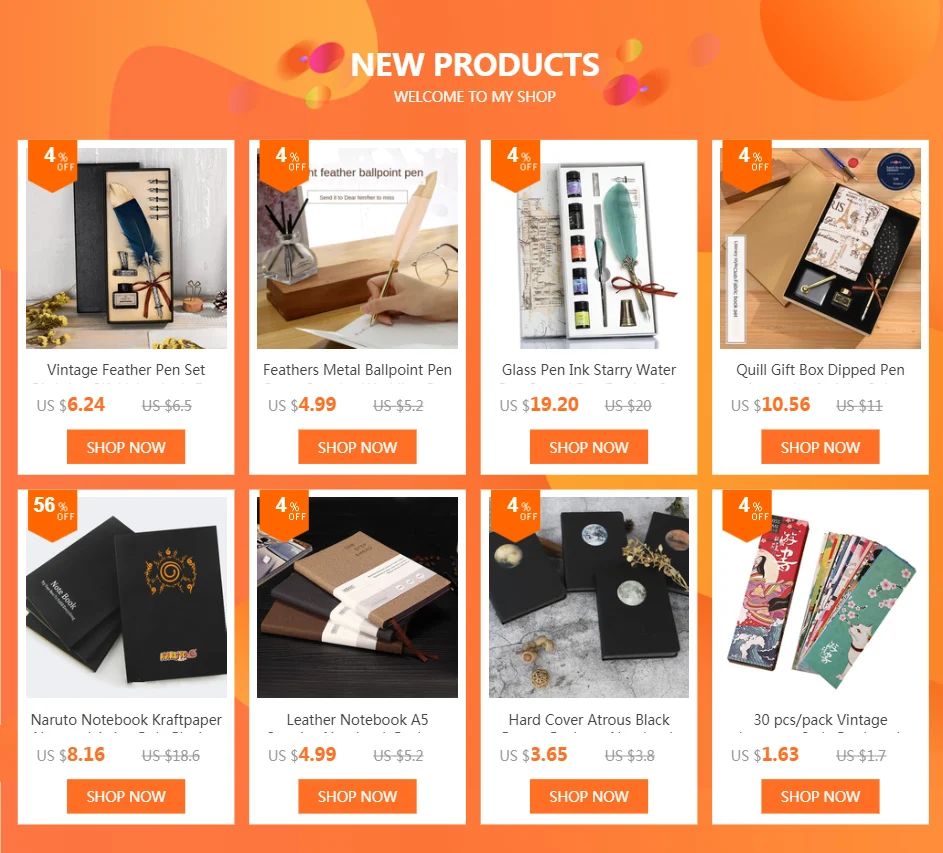
Task: Open the Naruto Notebook Kraftpaper image
Action: pos(126,597)
